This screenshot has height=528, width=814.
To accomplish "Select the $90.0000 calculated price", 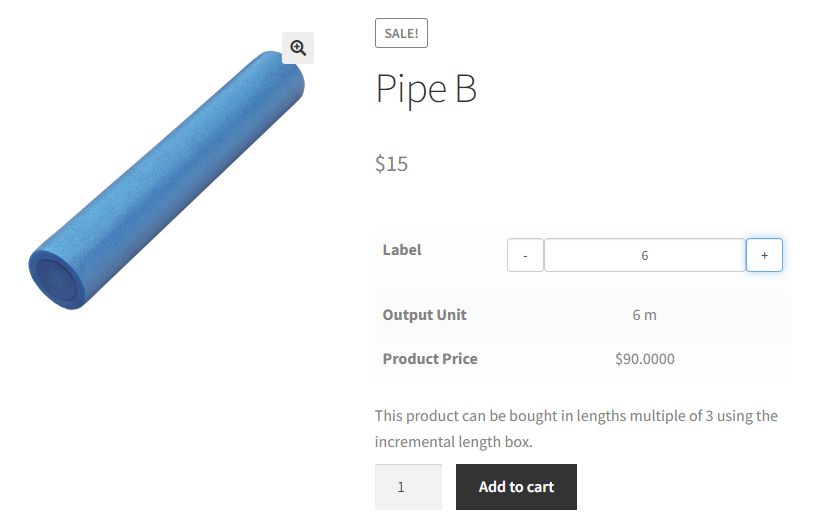I will click(645, 359).
